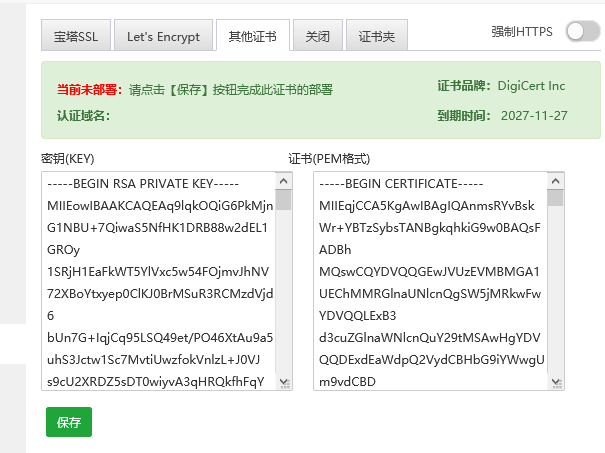Click the green 保存 button
The height and width of the screenshot is (453, 605).
coord(69,422)
